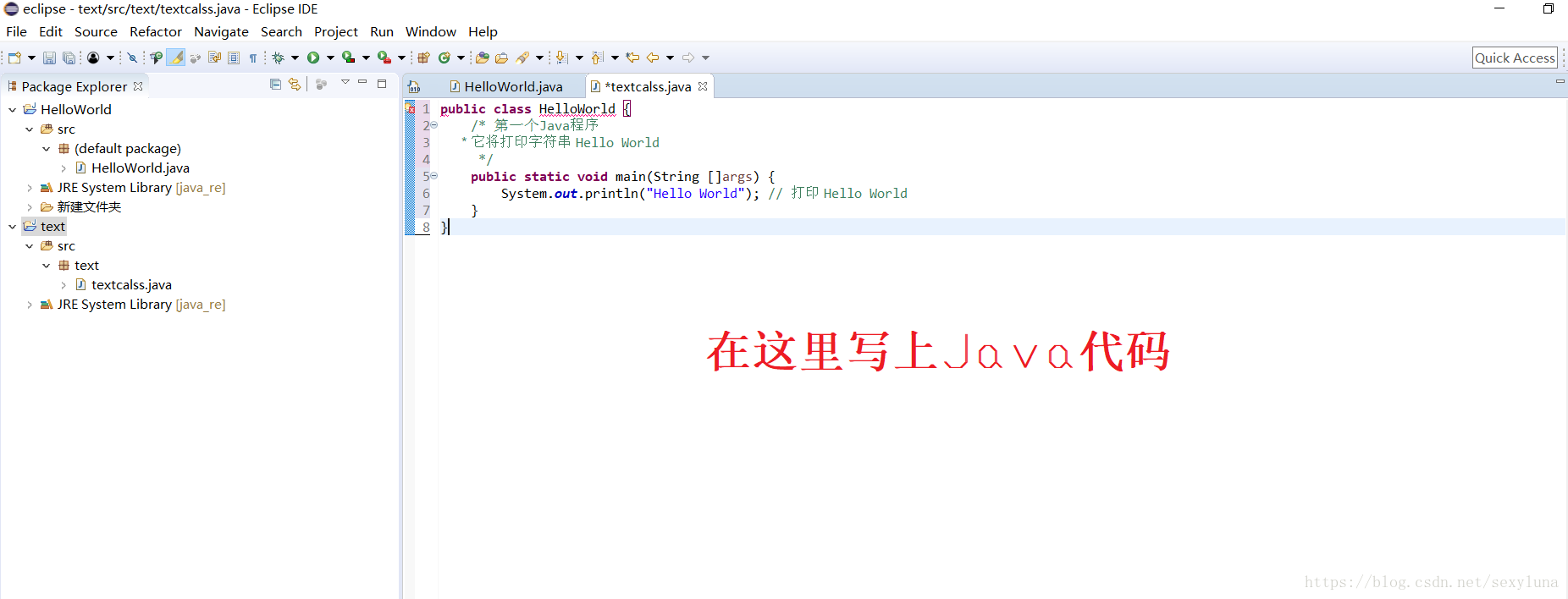Run the program with the green Run icon
This screenshot has width=1568, height=599.
tap(313, 58)
